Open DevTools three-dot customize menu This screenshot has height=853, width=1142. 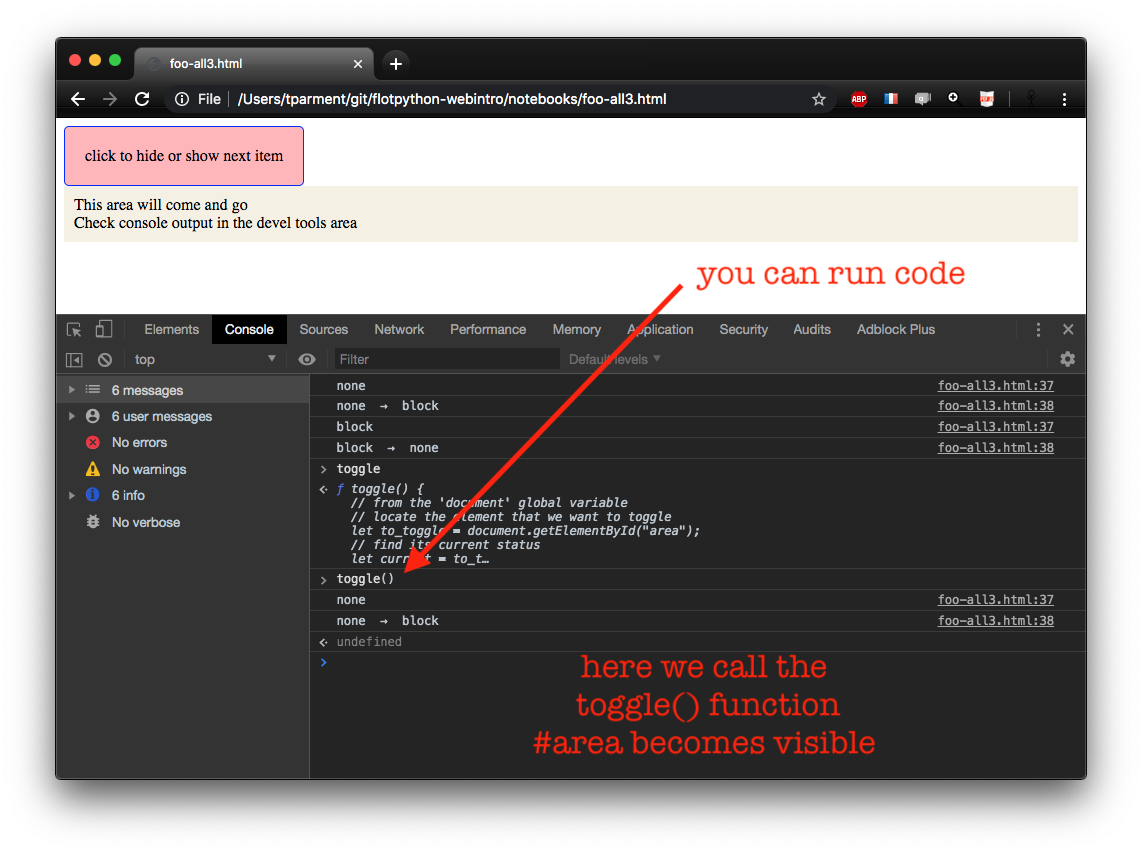(1038, 330)
